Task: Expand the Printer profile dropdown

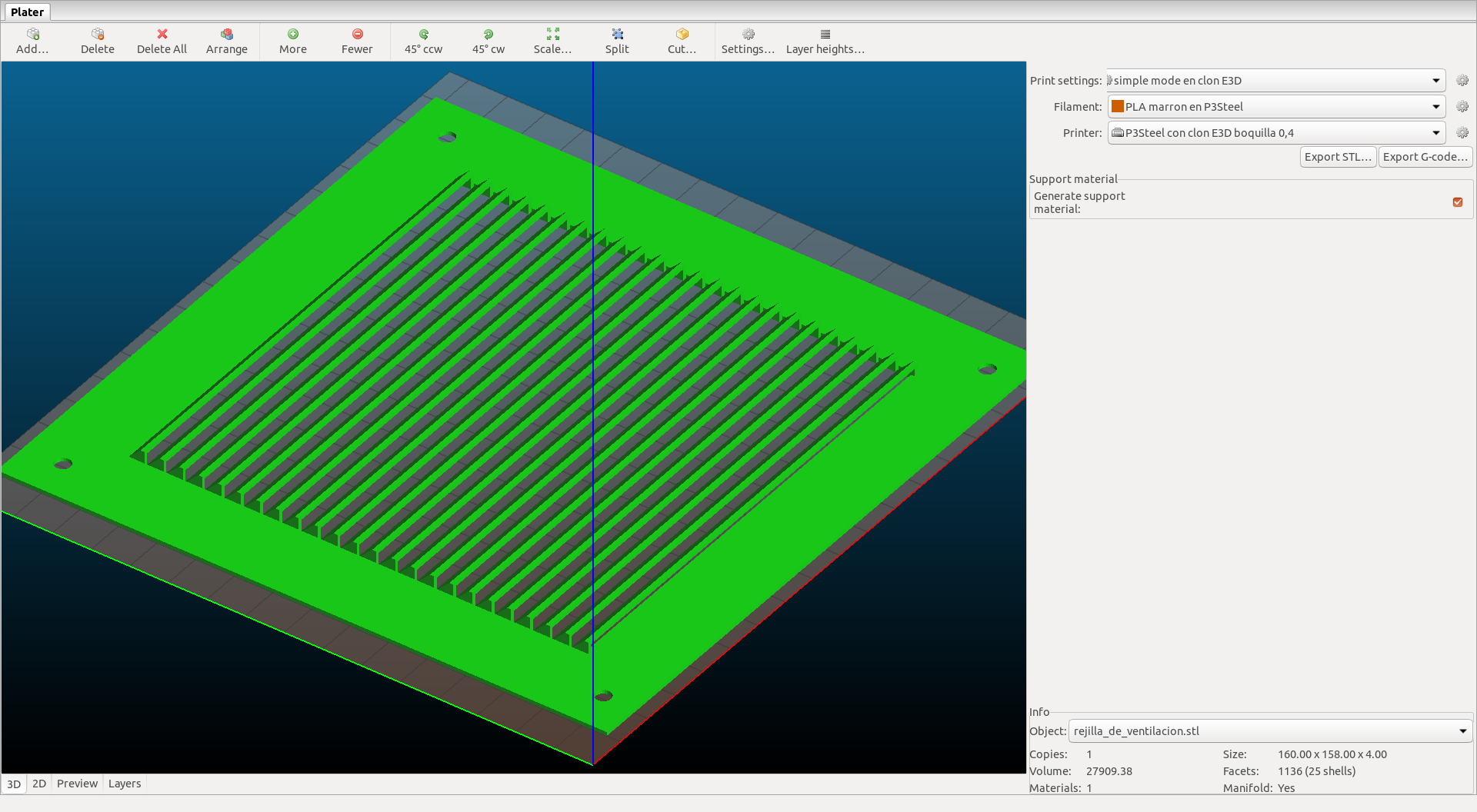Action: [1435, 133]
